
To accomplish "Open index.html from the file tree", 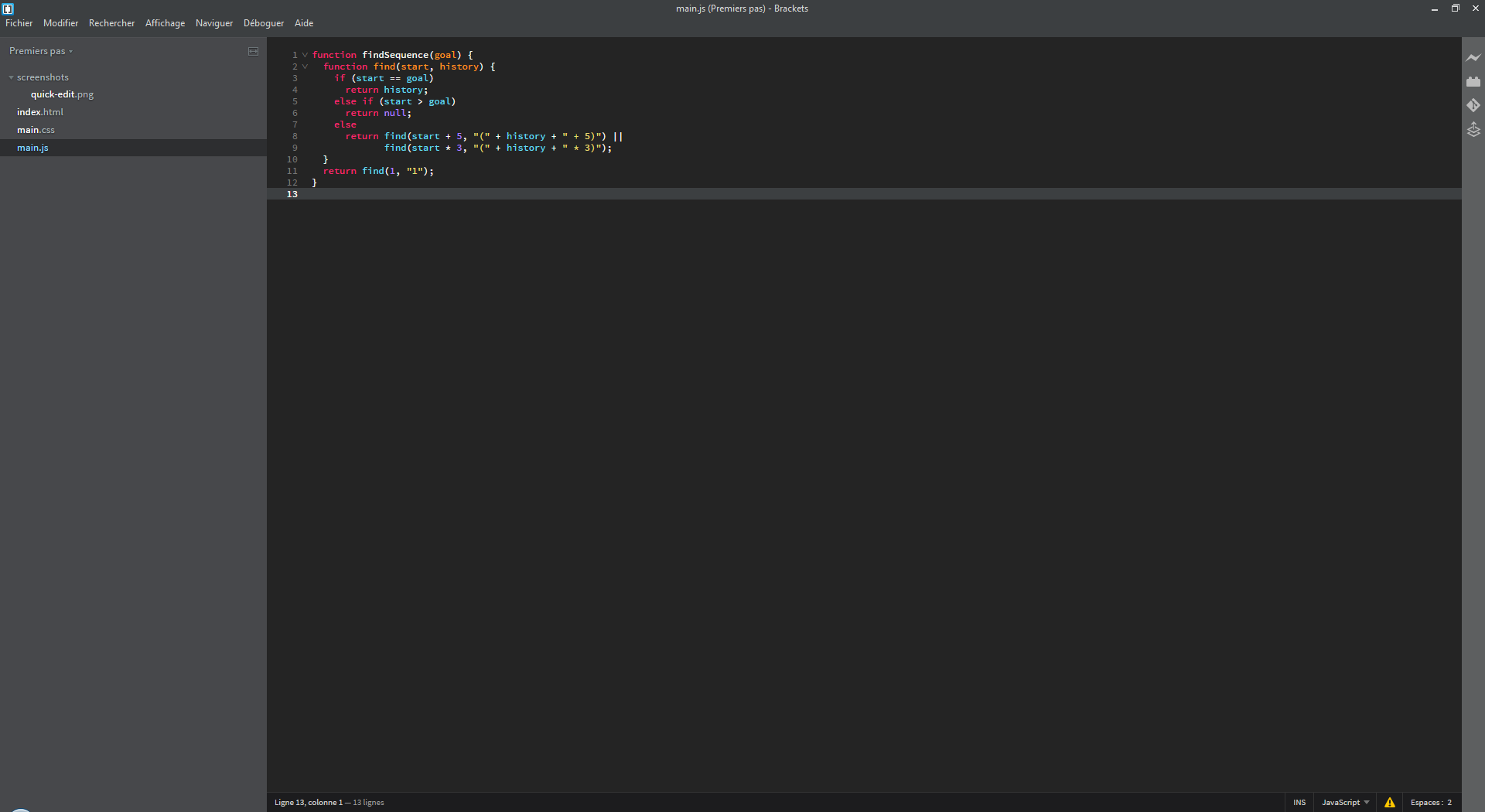I will (40, 112).
